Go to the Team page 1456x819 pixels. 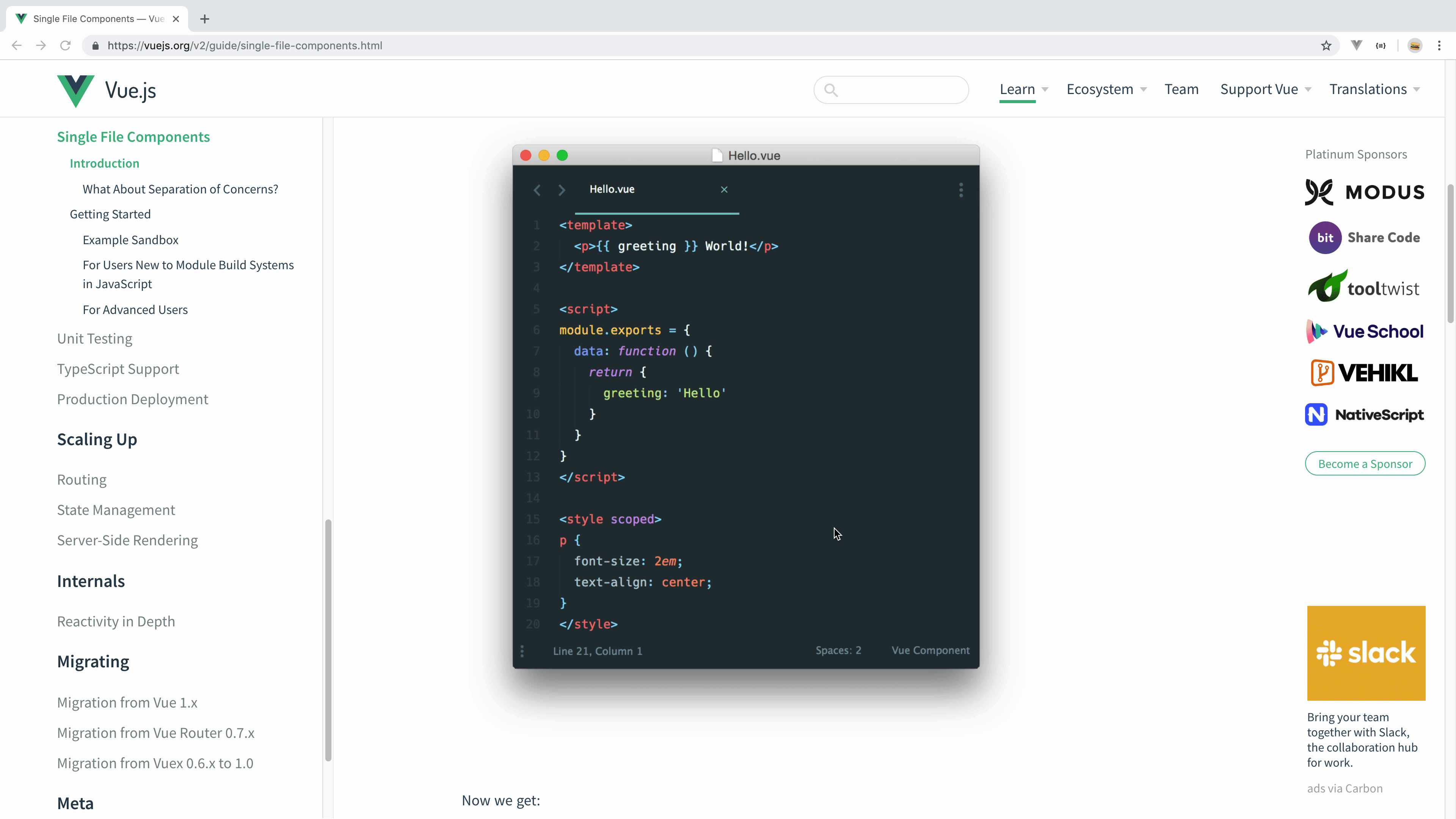pos(1181,89)
